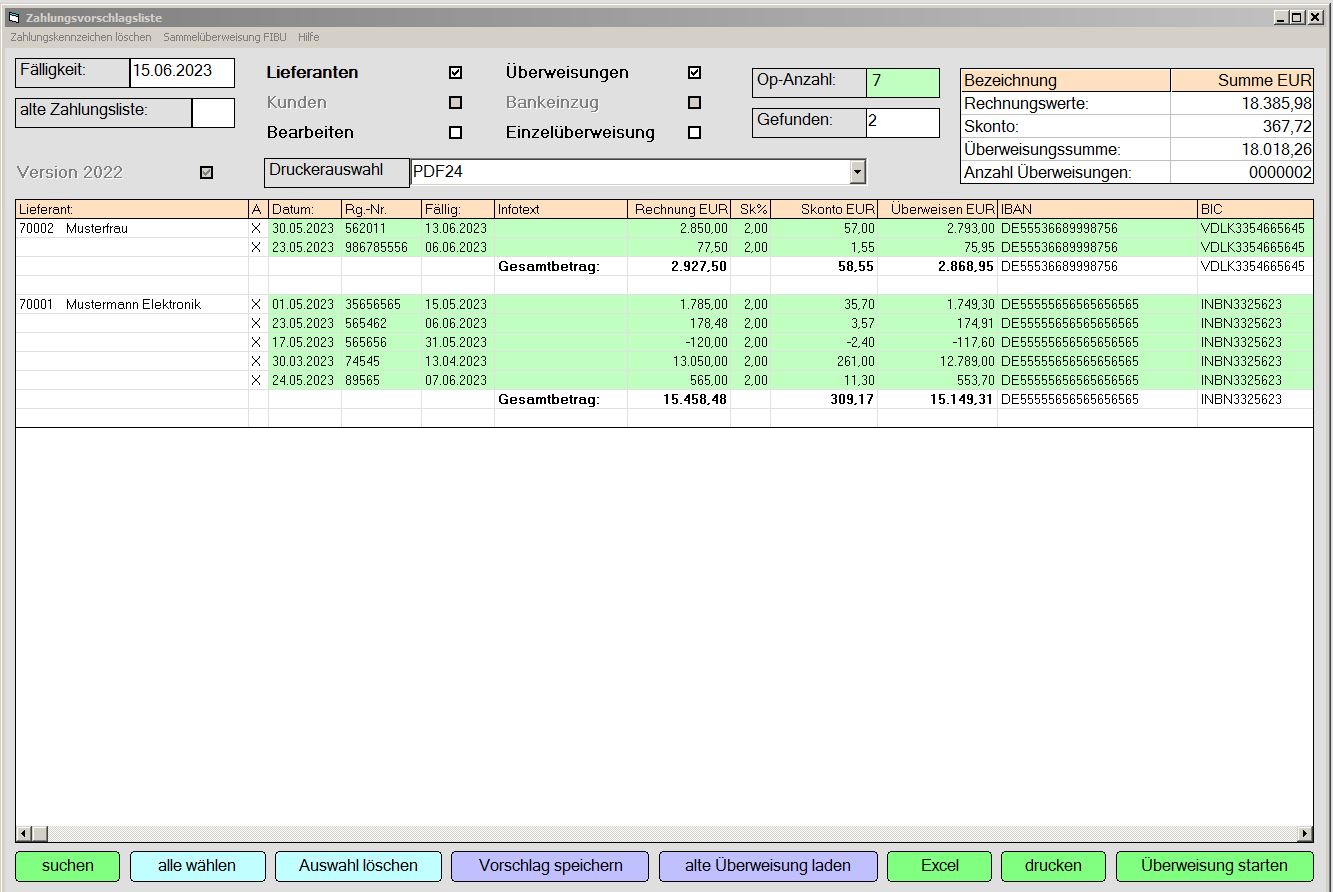Click Auswahl löschen button
1333x892 pixels.
point(358,866)
